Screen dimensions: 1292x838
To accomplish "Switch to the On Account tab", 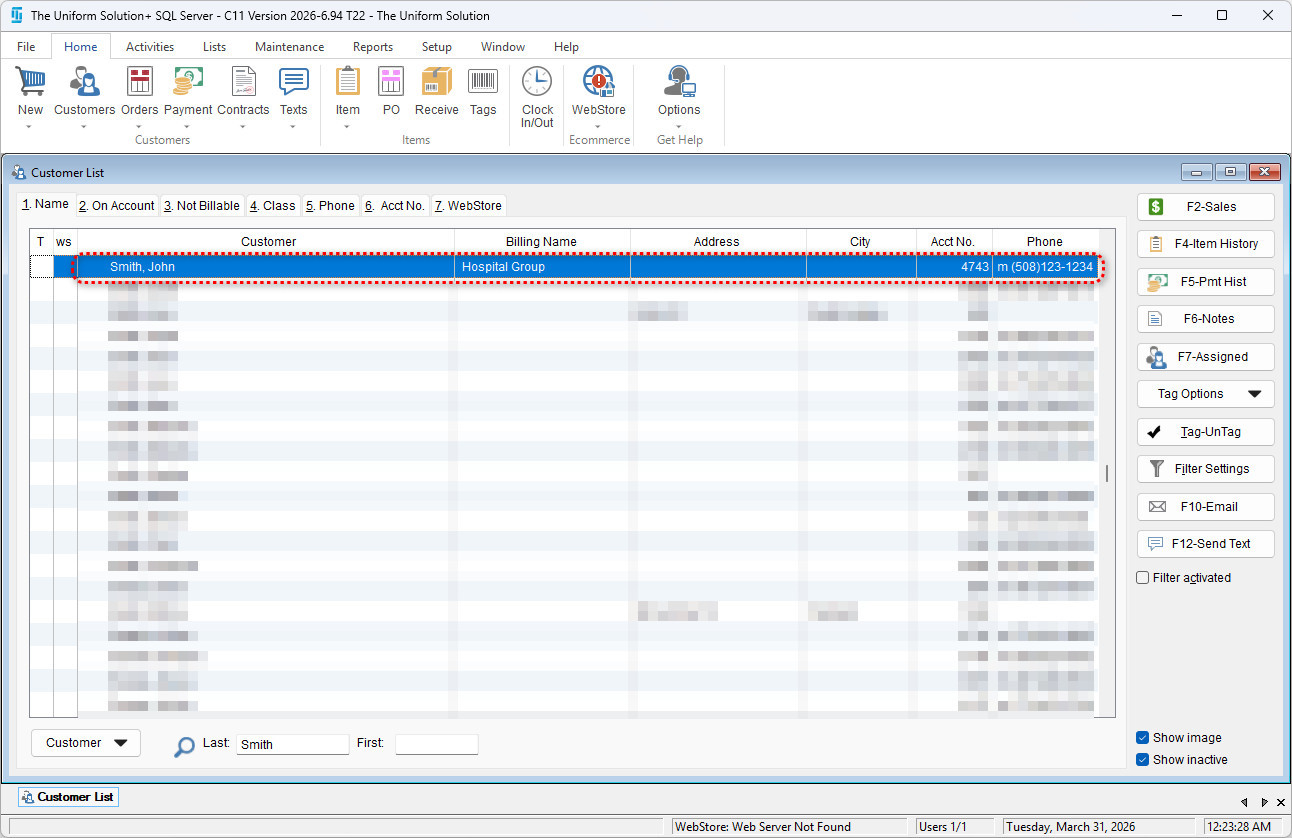I will tap(117, 206).
